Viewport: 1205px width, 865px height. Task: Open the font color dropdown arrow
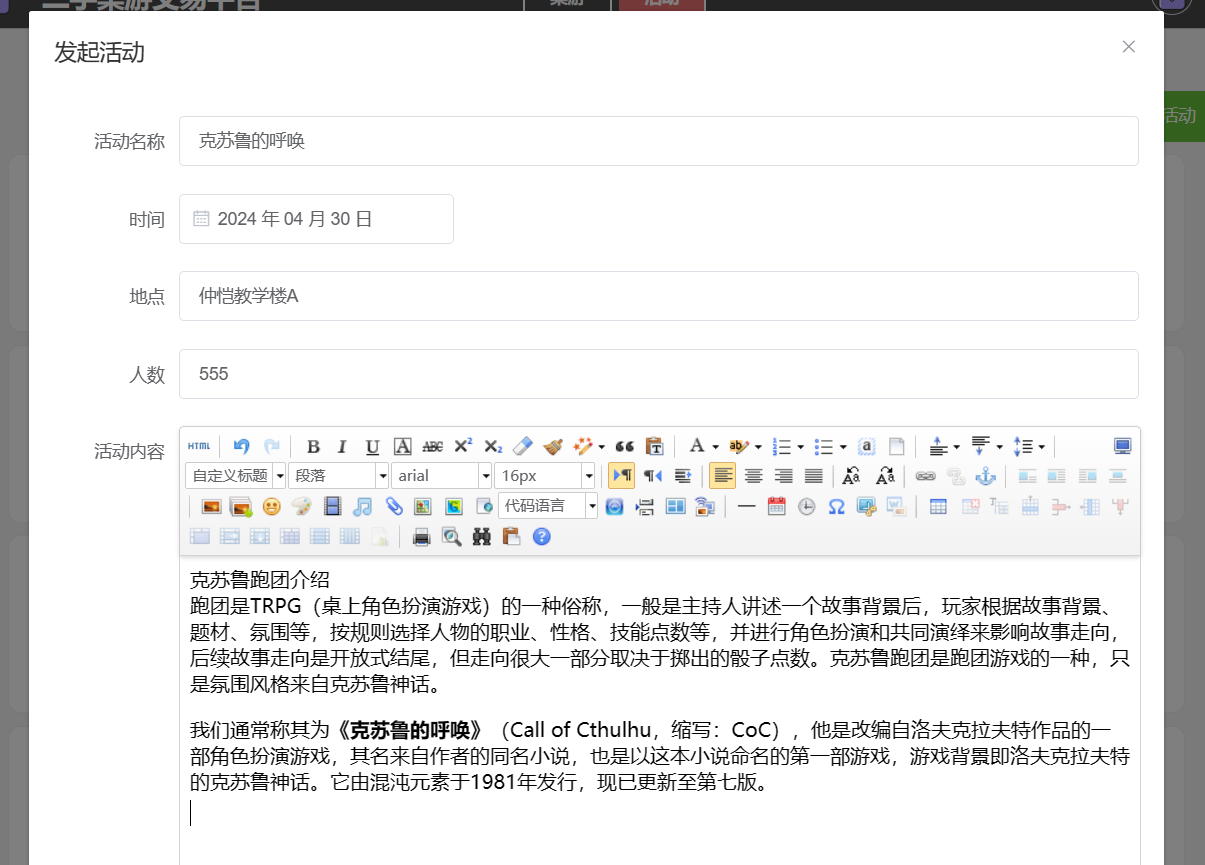[715, 447]
